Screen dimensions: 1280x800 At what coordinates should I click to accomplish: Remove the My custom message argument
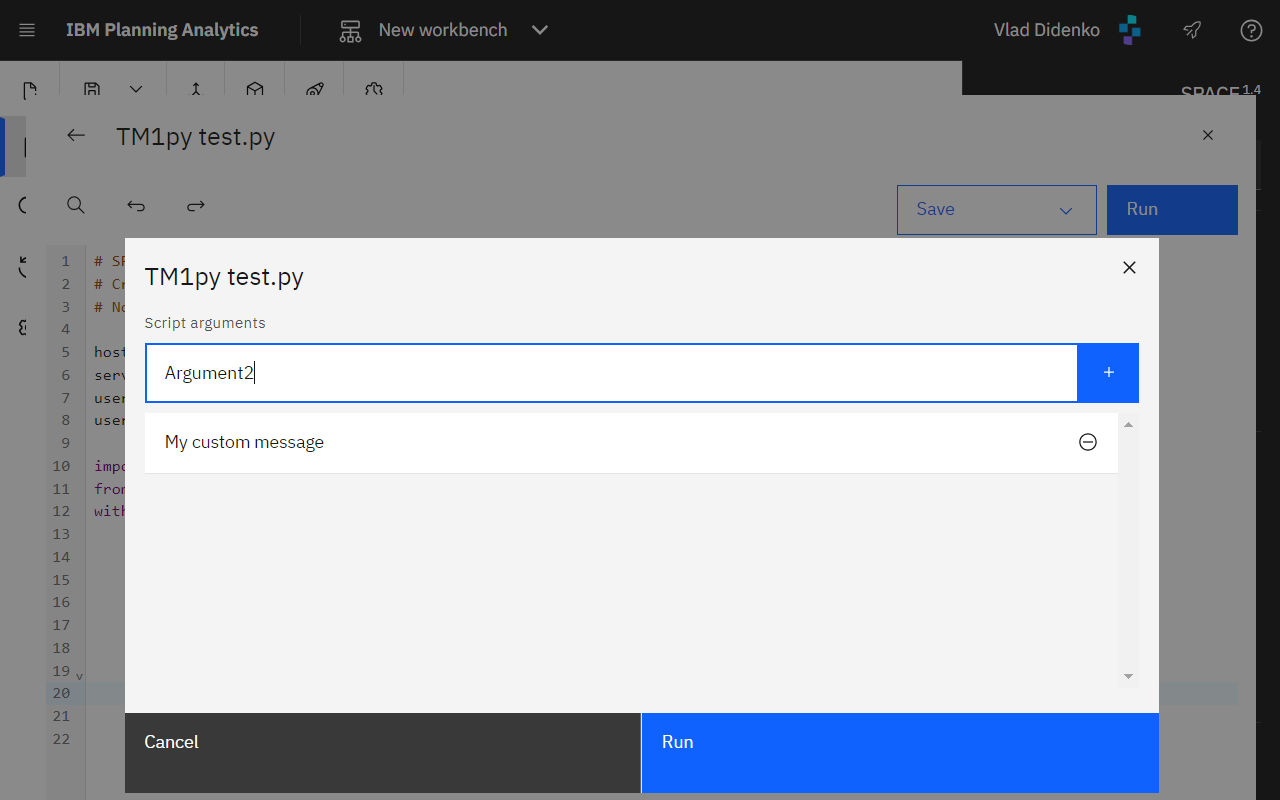coord(1088,442)
